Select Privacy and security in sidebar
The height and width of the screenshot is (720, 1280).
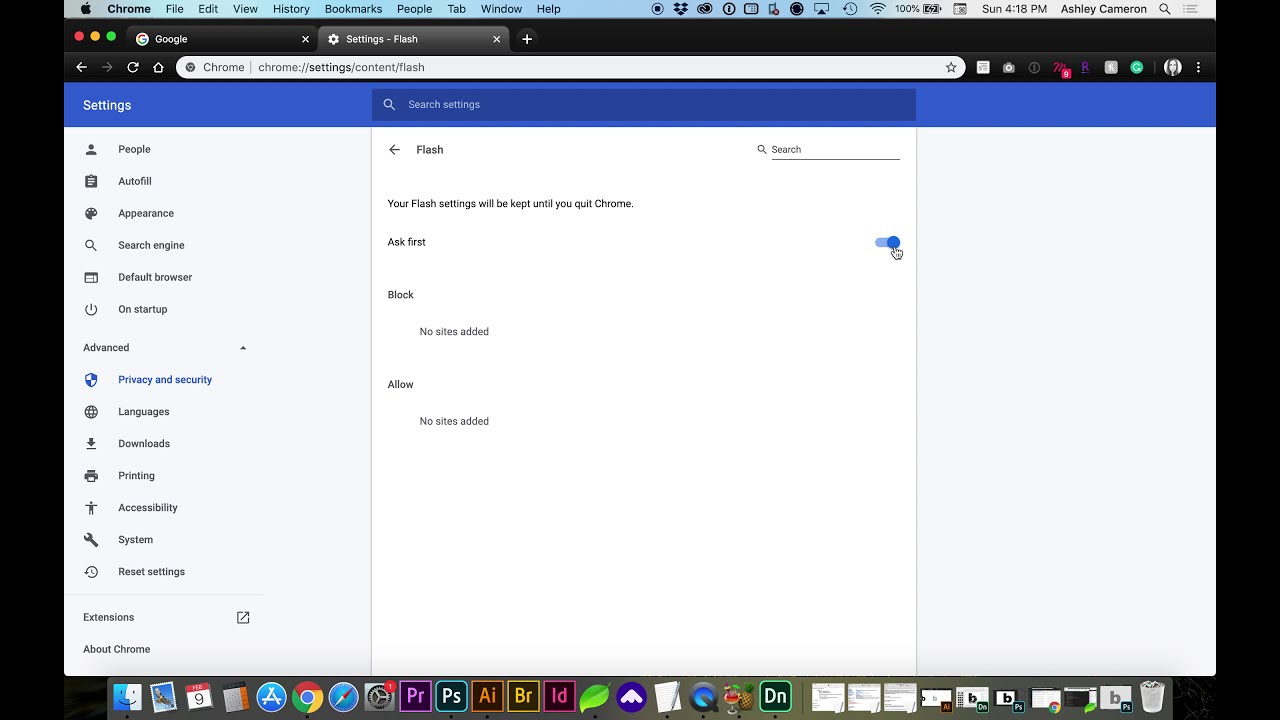click(x=165, y=380)
